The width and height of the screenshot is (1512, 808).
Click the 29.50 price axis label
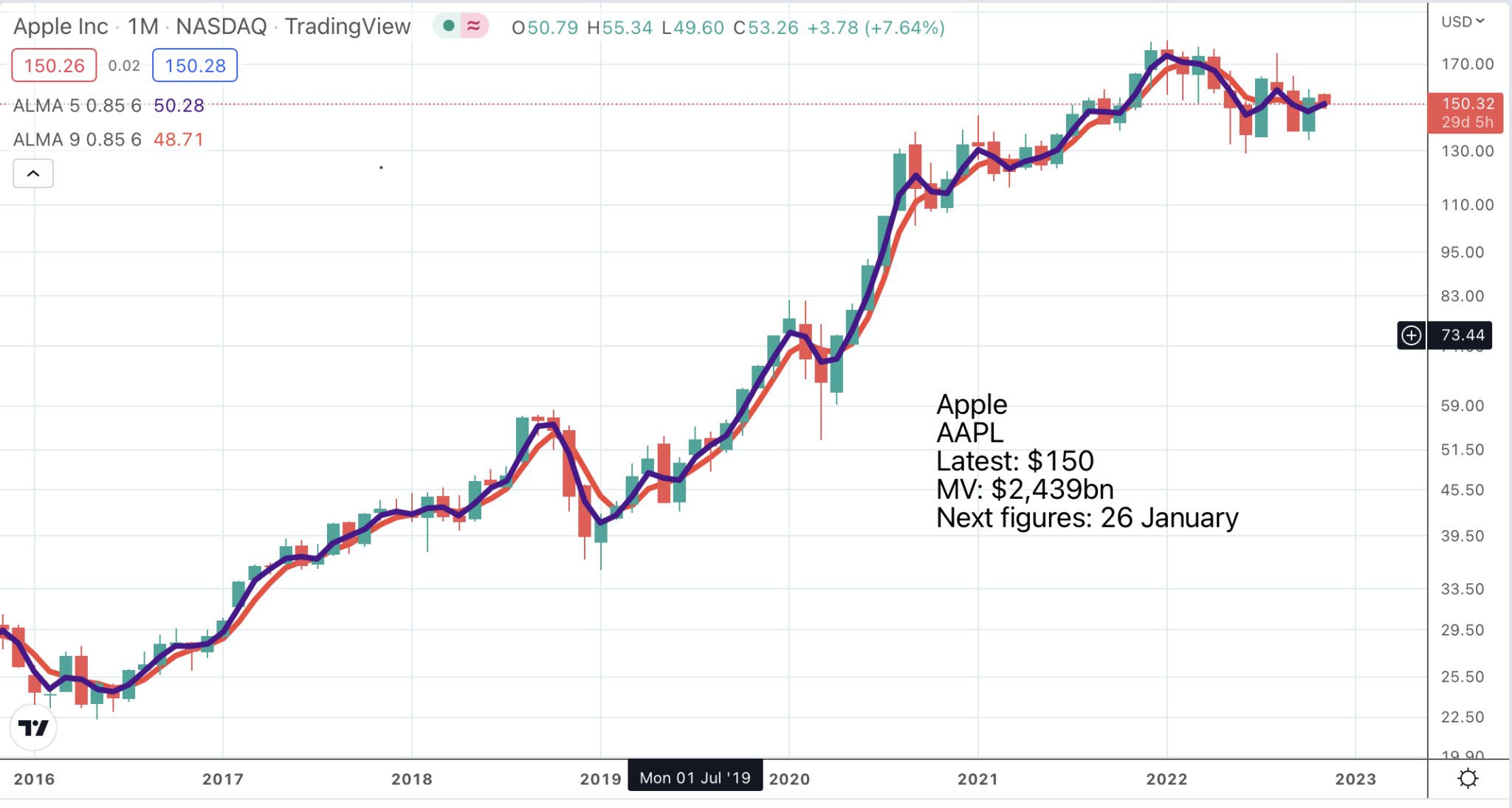tap(1463, 630)
